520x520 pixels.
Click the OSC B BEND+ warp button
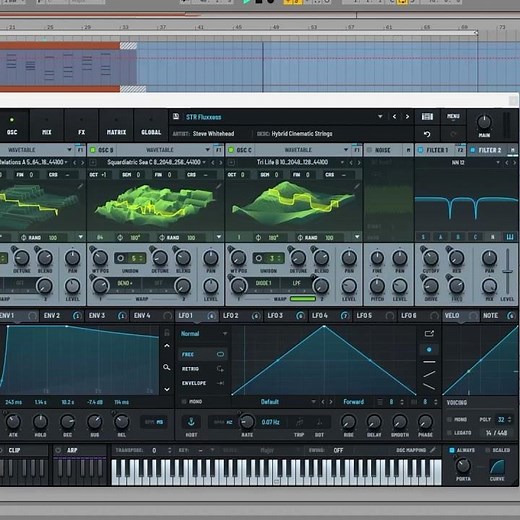pos(125,283)
